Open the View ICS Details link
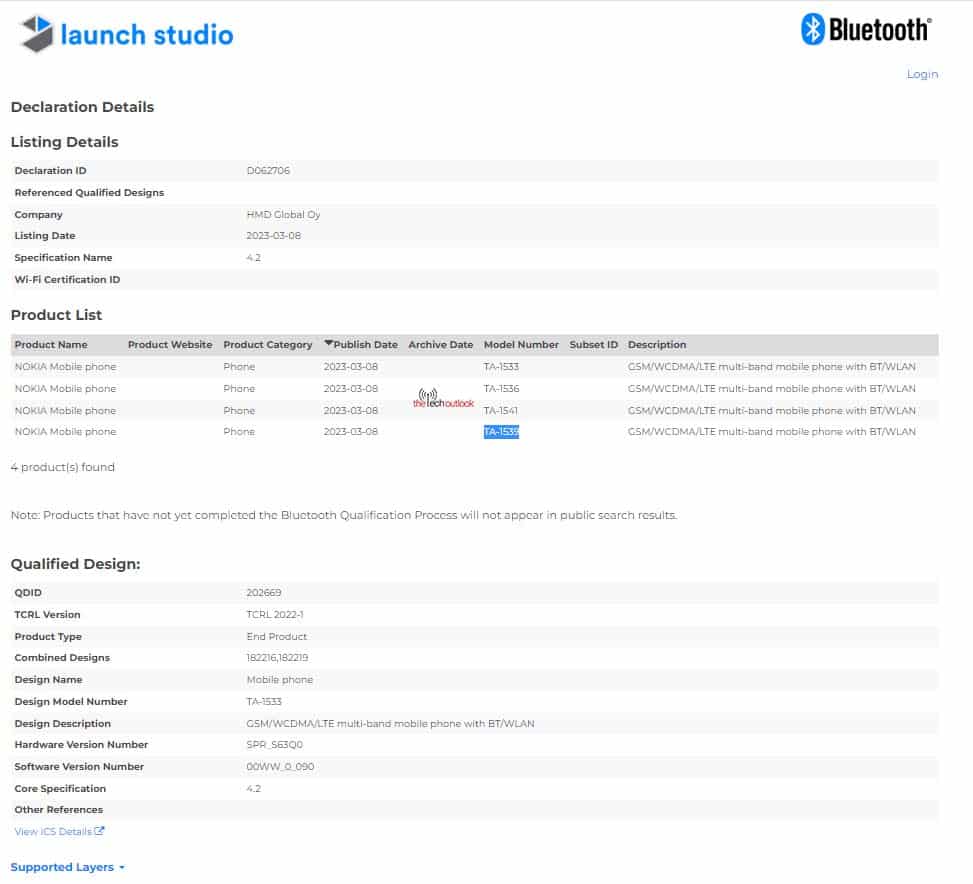Image resolution: width=973 pixels, height=884 pixels. pos(53,831)
